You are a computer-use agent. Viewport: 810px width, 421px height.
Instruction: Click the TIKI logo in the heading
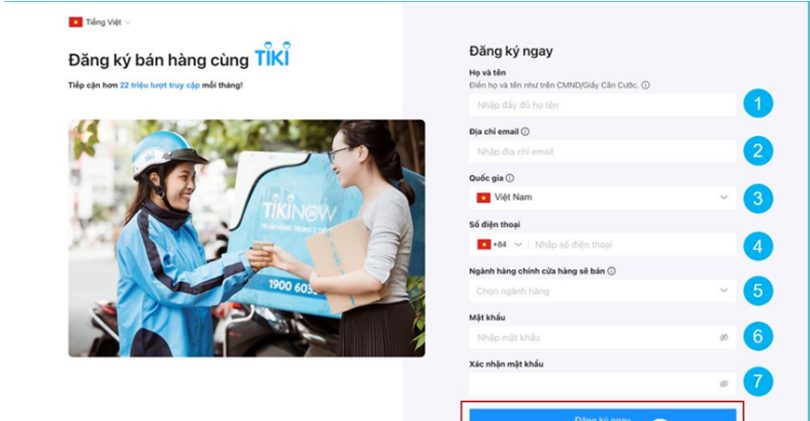tap(272, 55)
